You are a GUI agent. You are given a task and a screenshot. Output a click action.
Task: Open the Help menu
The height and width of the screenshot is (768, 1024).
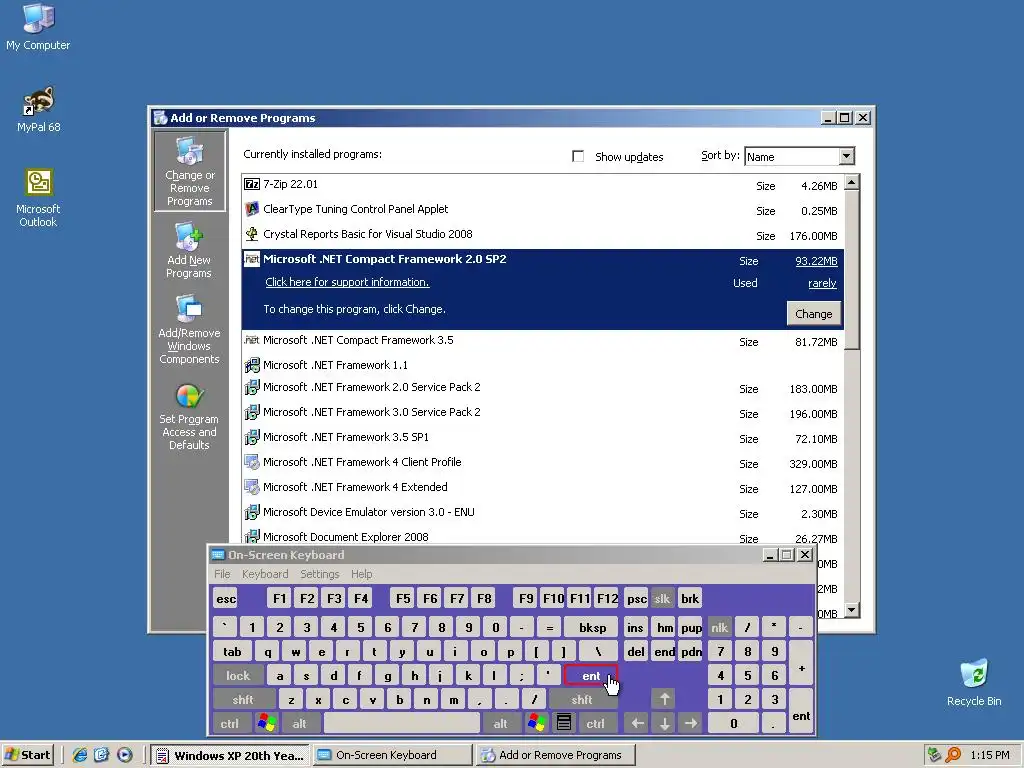click(x=362, y=574)
